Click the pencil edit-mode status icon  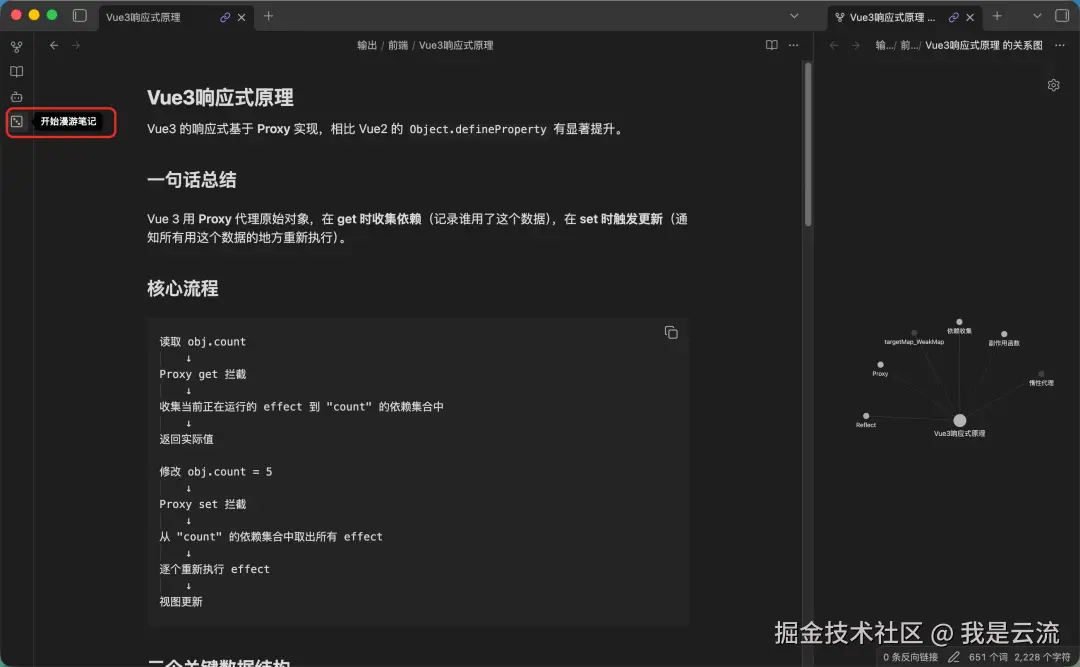pos(953,657)
